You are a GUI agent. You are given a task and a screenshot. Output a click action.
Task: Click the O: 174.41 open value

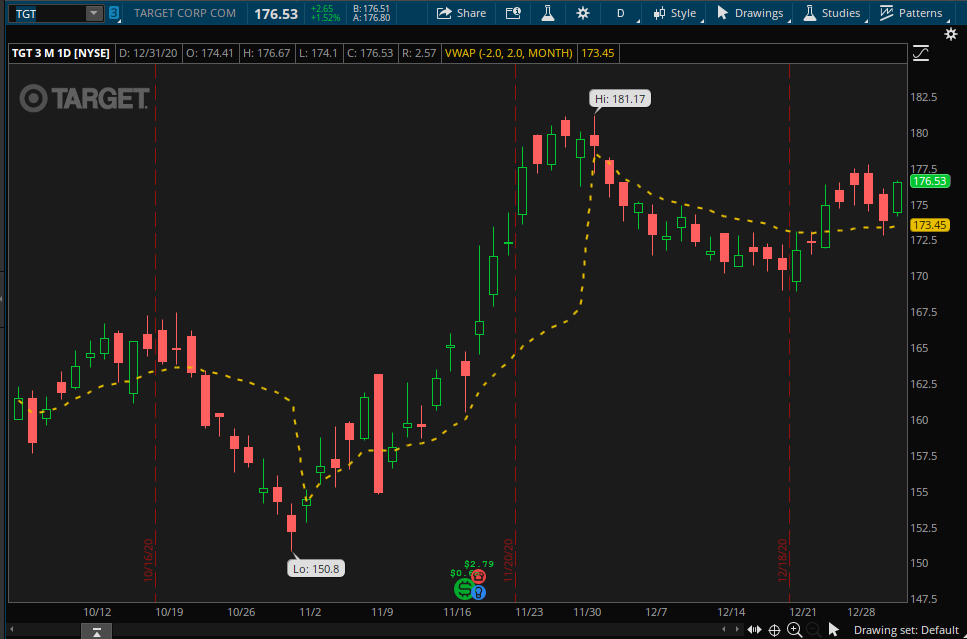point(210,54)
